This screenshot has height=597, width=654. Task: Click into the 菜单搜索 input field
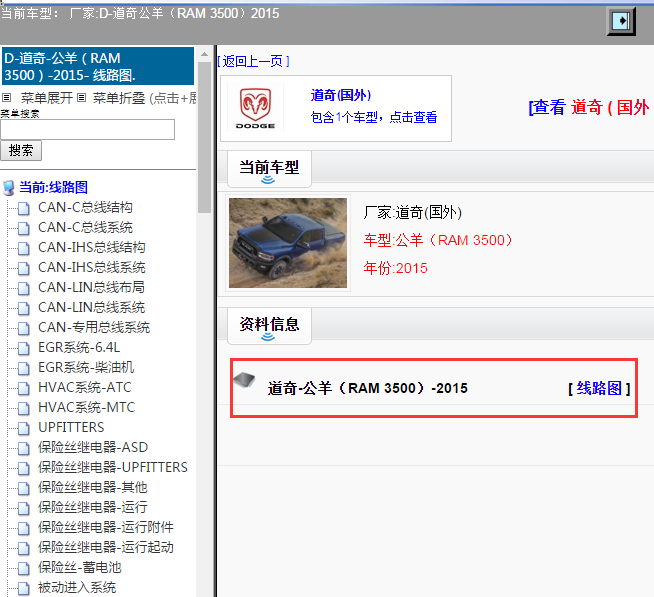coord(88,129)
